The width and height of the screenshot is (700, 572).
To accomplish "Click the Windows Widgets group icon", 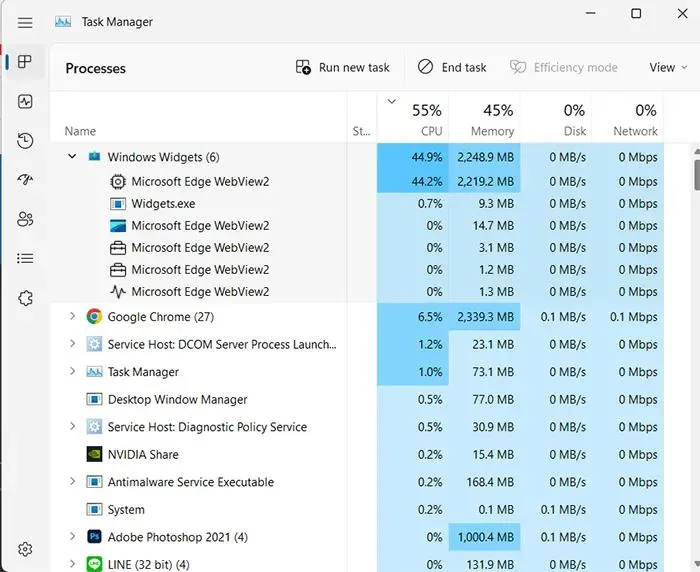I will click(94, 157).
